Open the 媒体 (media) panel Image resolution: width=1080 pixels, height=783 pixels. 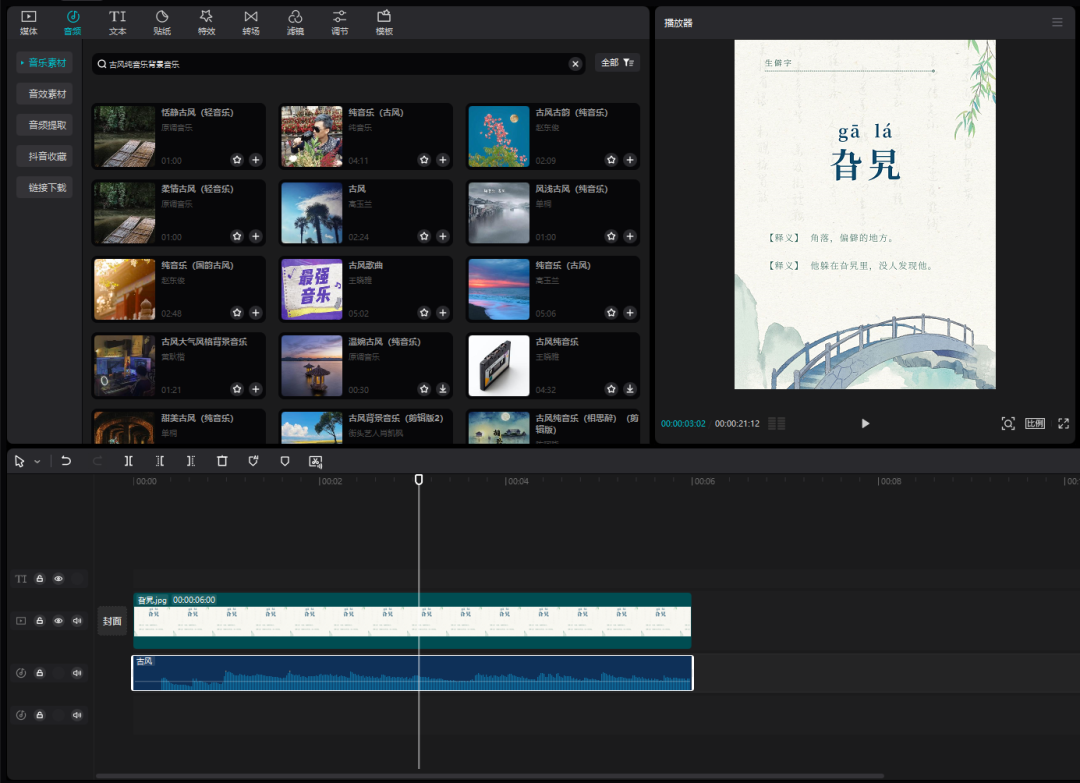tap(27, 22)
